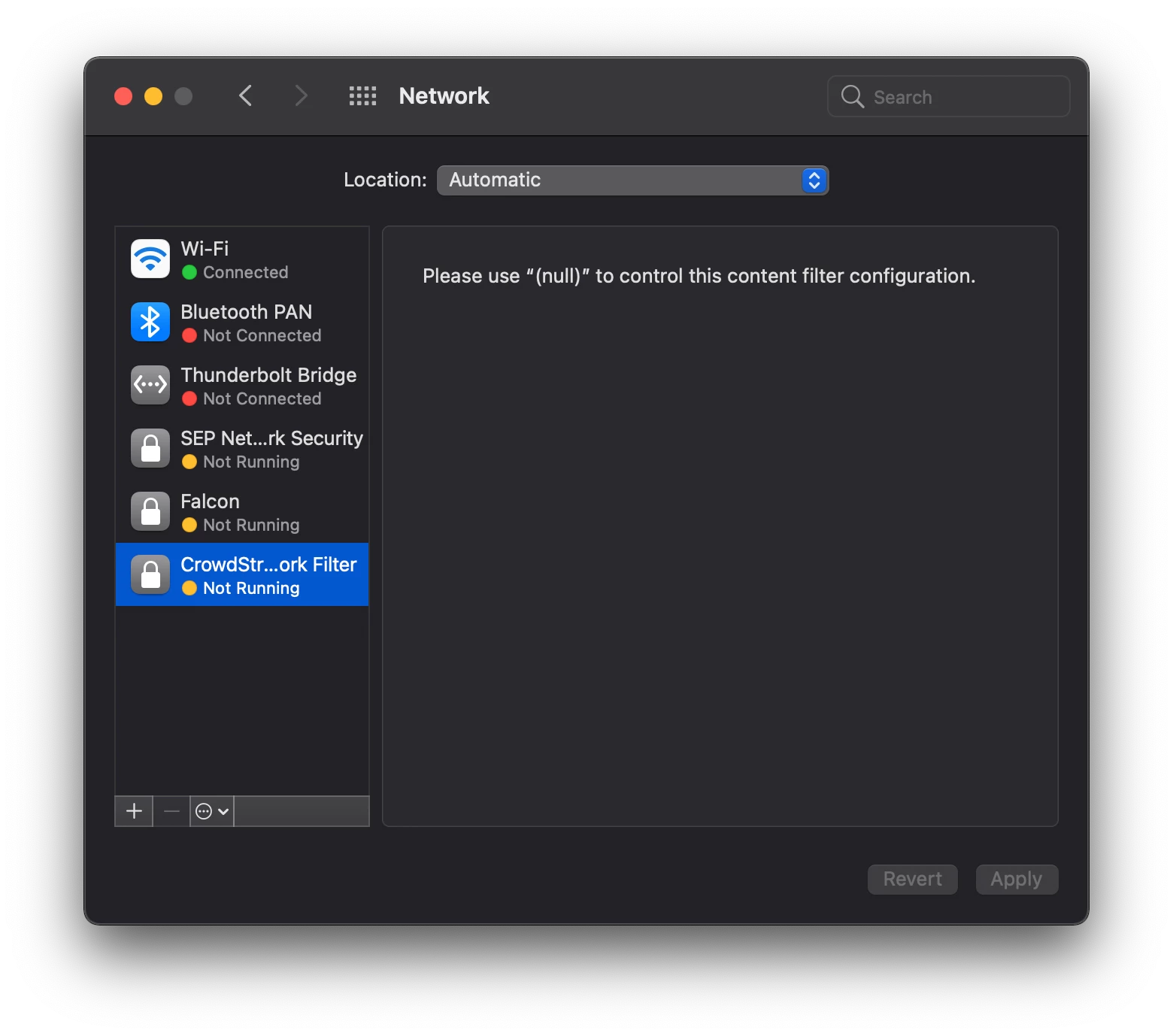Click the Bluetooth PAN icon
1173x1036 pixels.
pyautogui.click(x=150, y=322)
